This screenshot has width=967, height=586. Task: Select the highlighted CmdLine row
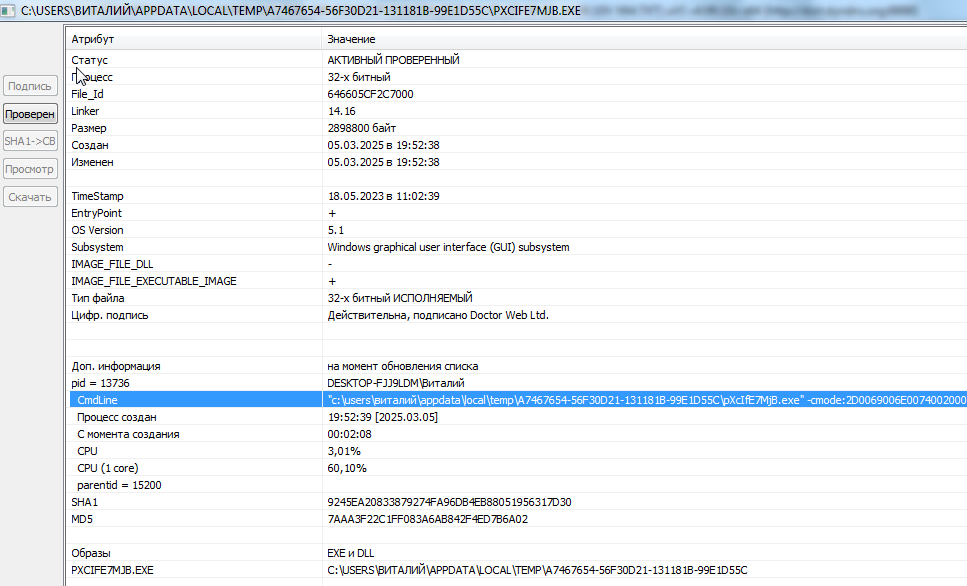click(x=518, y=400)
